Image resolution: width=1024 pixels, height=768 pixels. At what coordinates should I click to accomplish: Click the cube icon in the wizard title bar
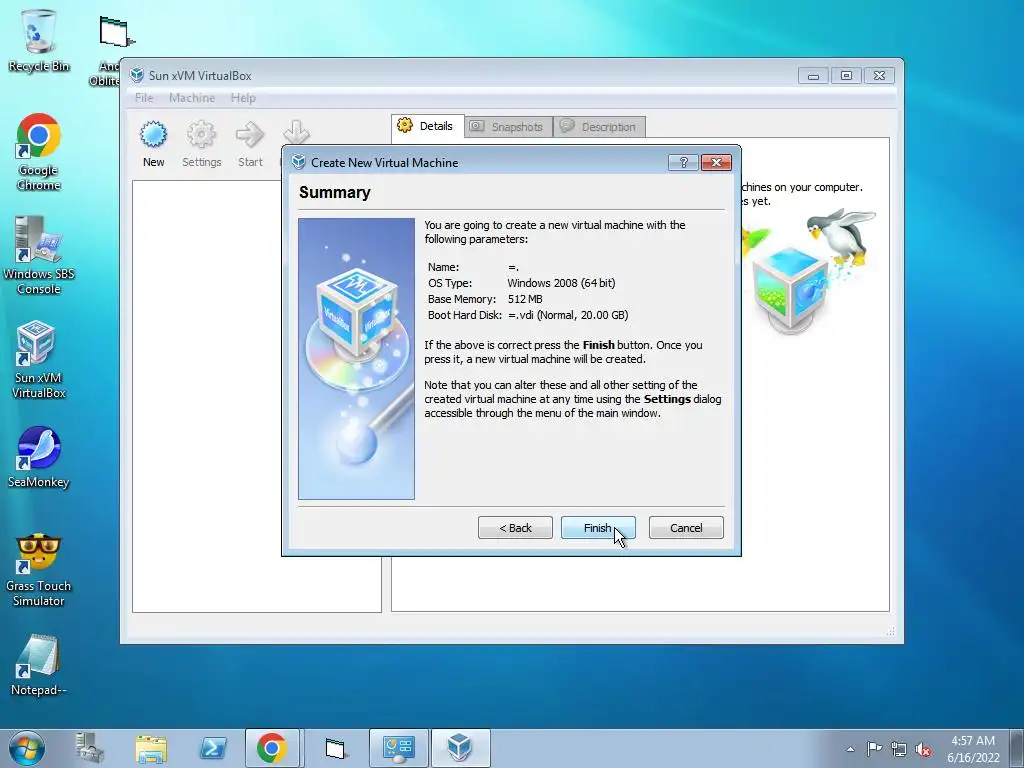click(298, 162)
